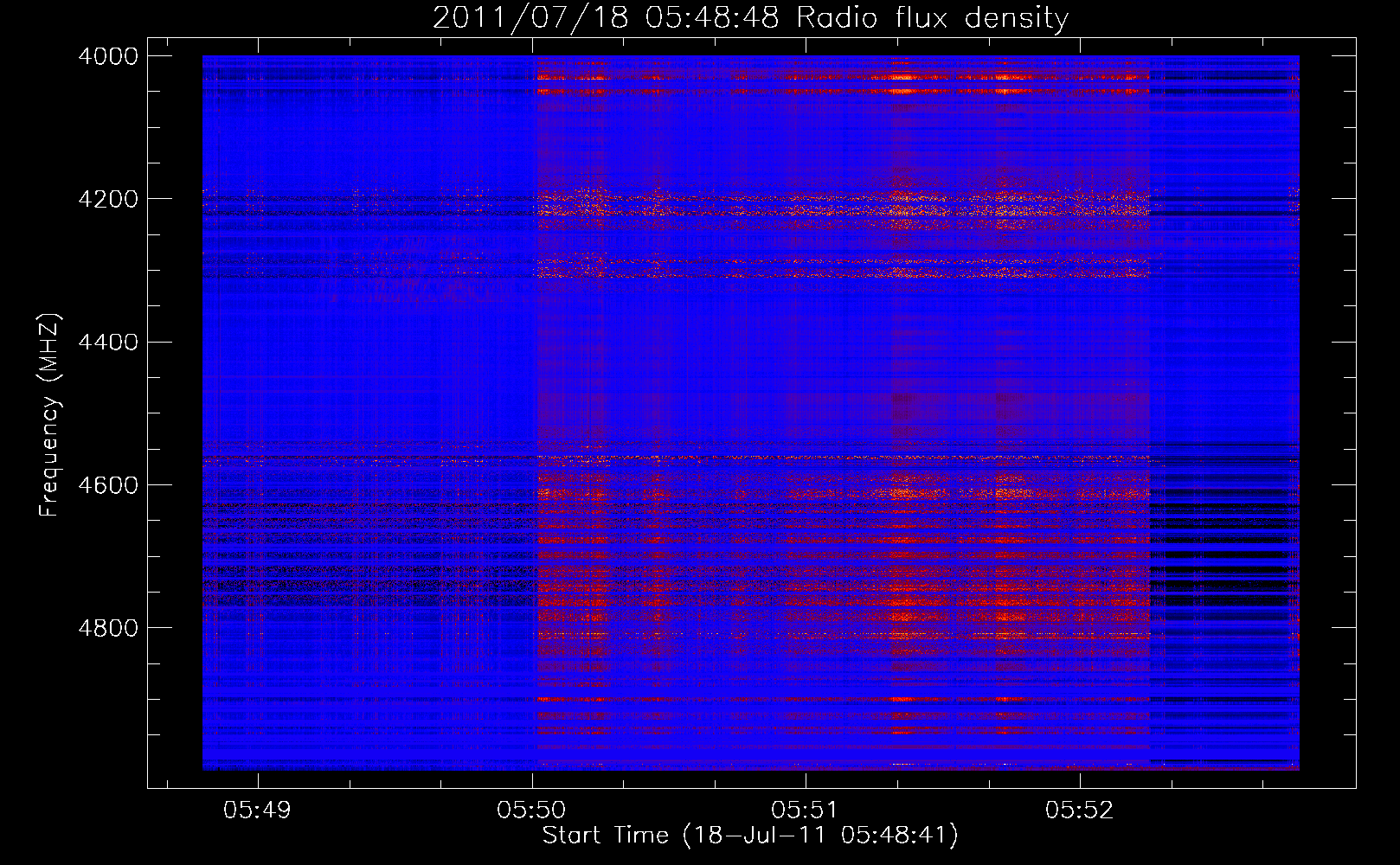Click the '05:49' time axis label

257,810
